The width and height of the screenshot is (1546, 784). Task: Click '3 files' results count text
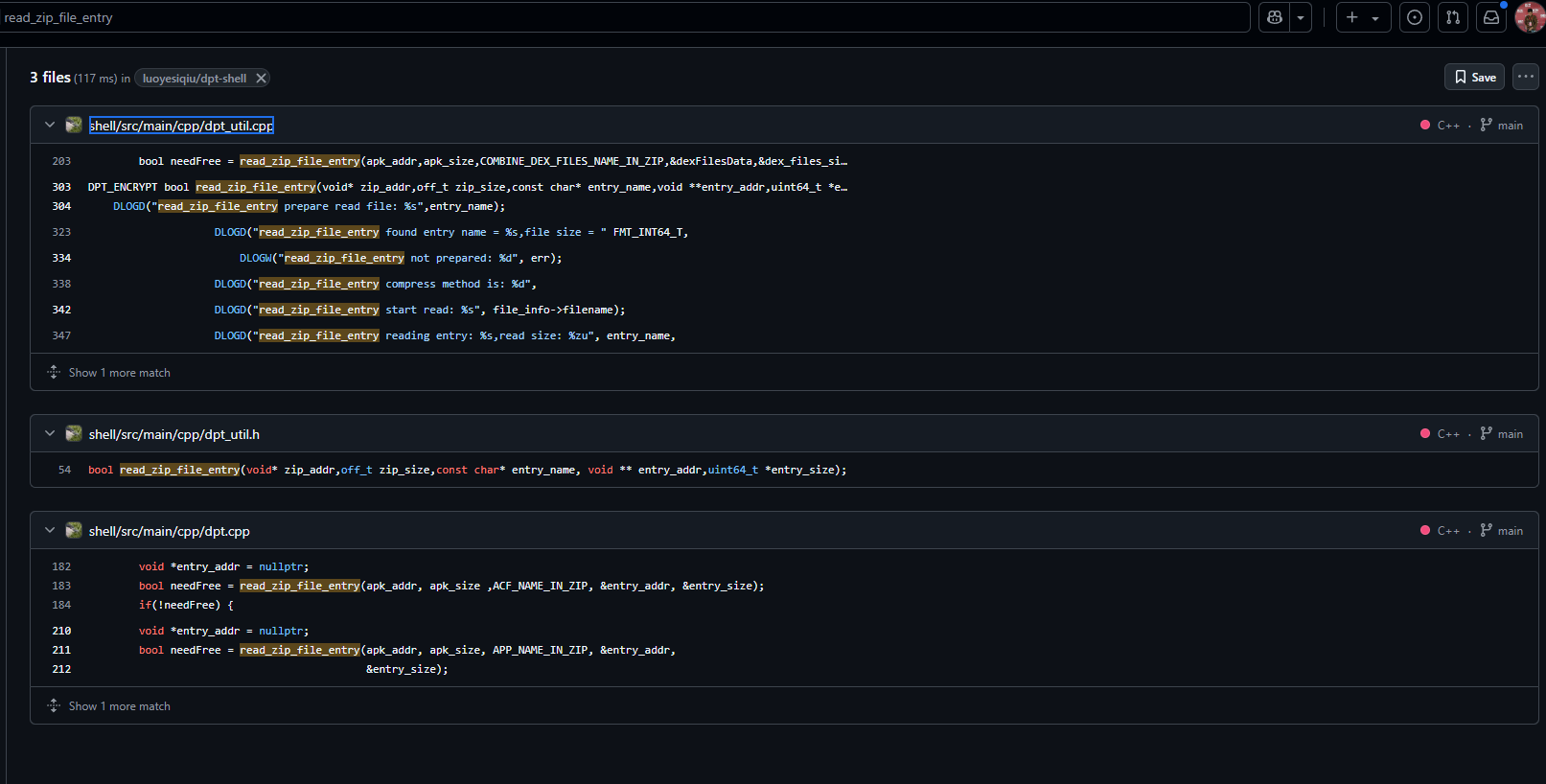(50, 78)
